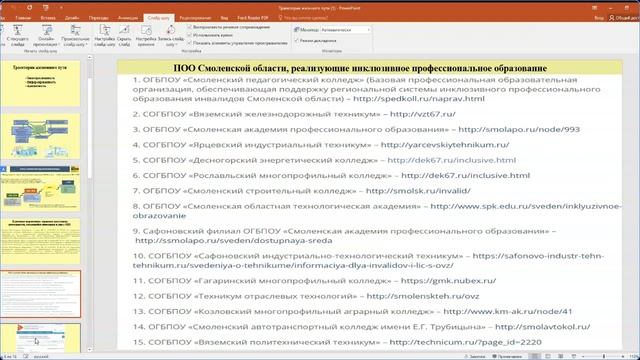Click spell check icon in status bar
Image resolution: width=640 pixels, height=360 pixels.
coord(25,356)
